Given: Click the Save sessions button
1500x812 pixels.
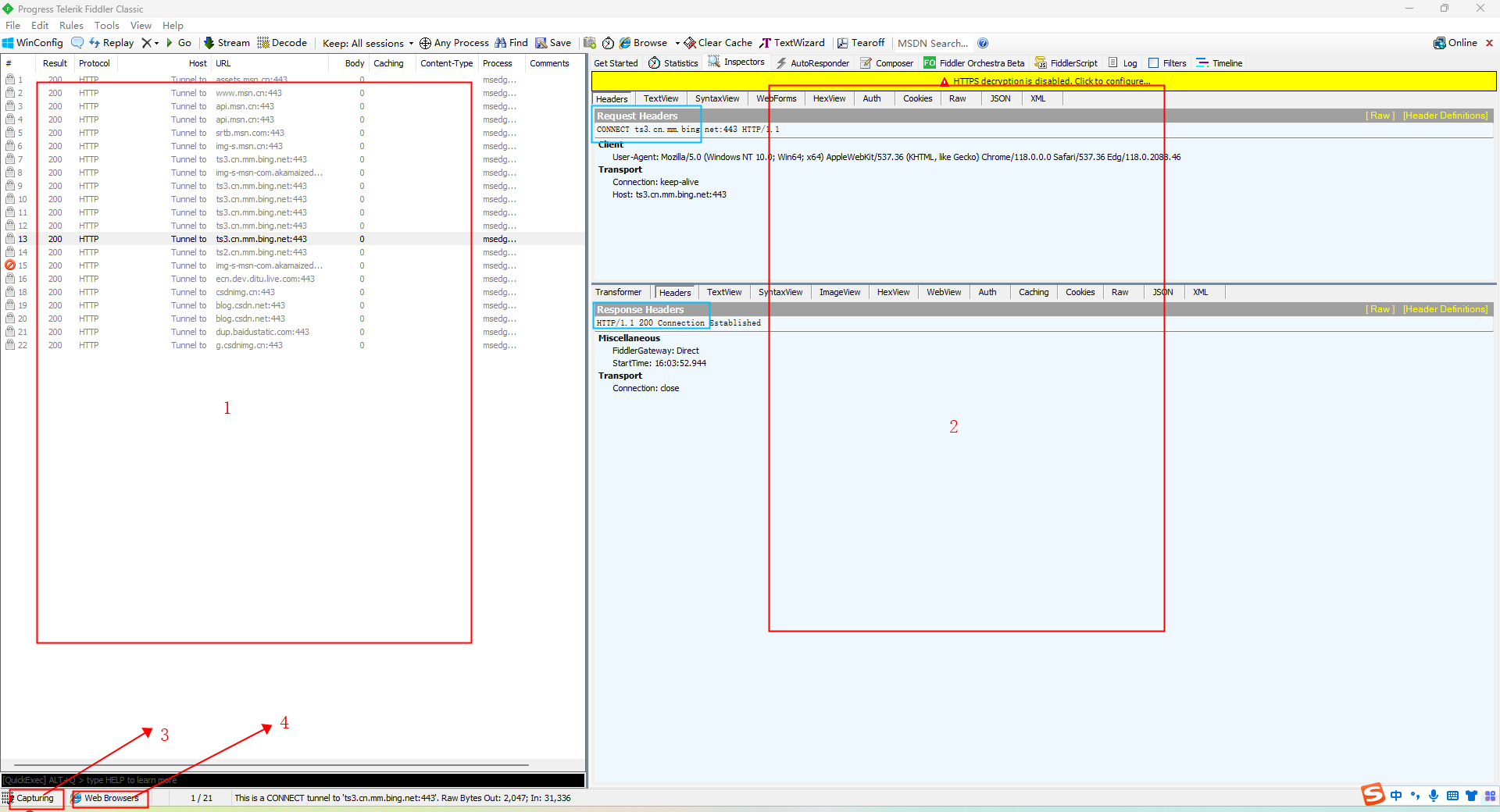Looking at the screenshot, I should click(553, 43).
